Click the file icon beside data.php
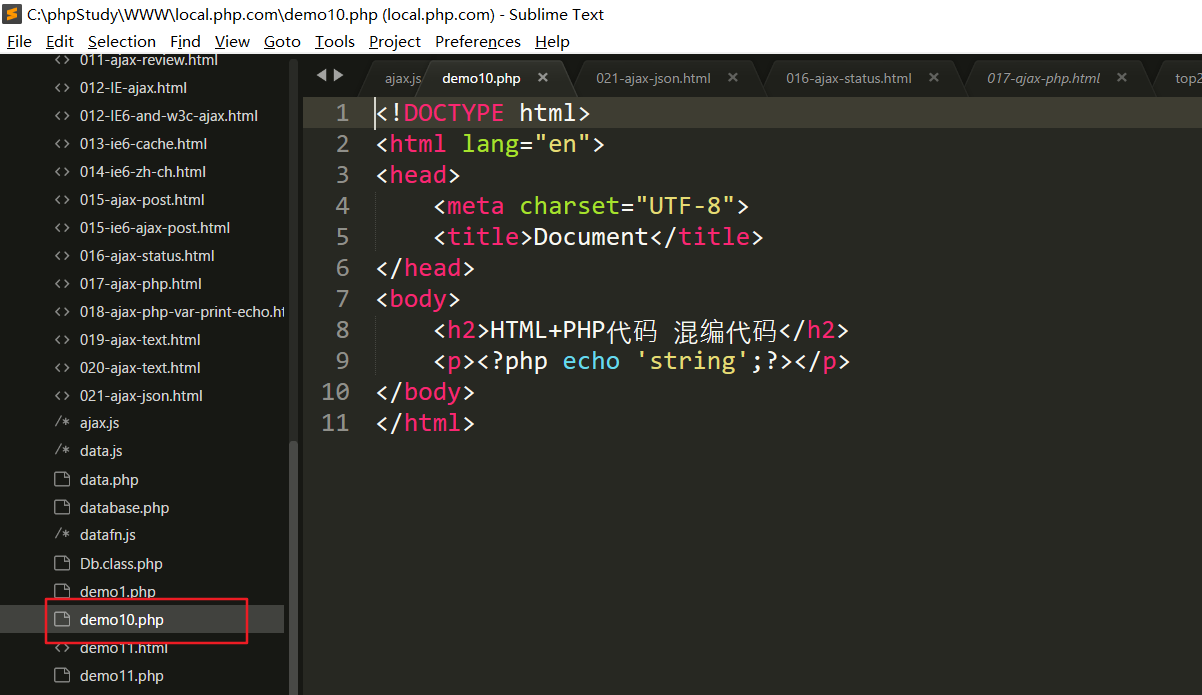The width and height of the screenshot is (1202, 695). [x=62, y=480]
